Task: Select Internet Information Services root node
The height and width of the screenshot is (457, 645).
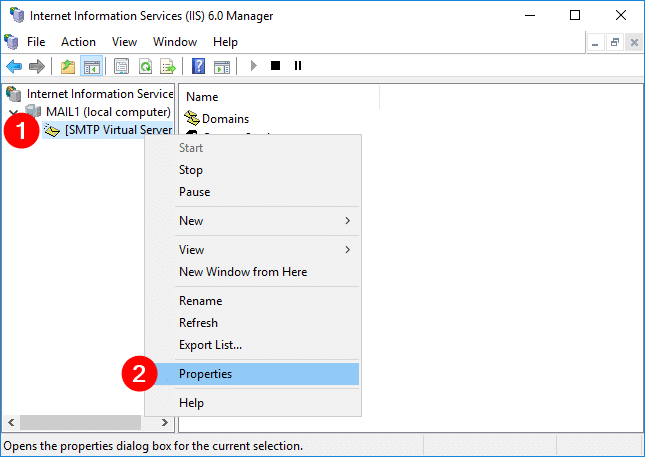Action: coord(100,94)
